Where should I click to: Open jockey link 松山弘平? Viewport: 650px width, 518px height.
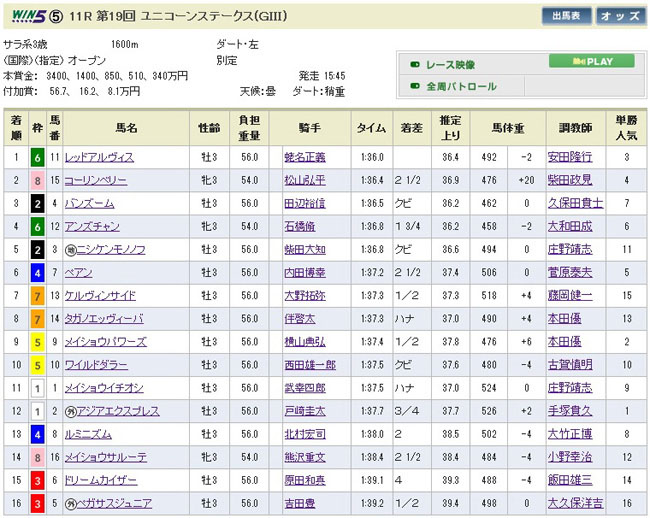pyautogui.click(x=304, y=180)
